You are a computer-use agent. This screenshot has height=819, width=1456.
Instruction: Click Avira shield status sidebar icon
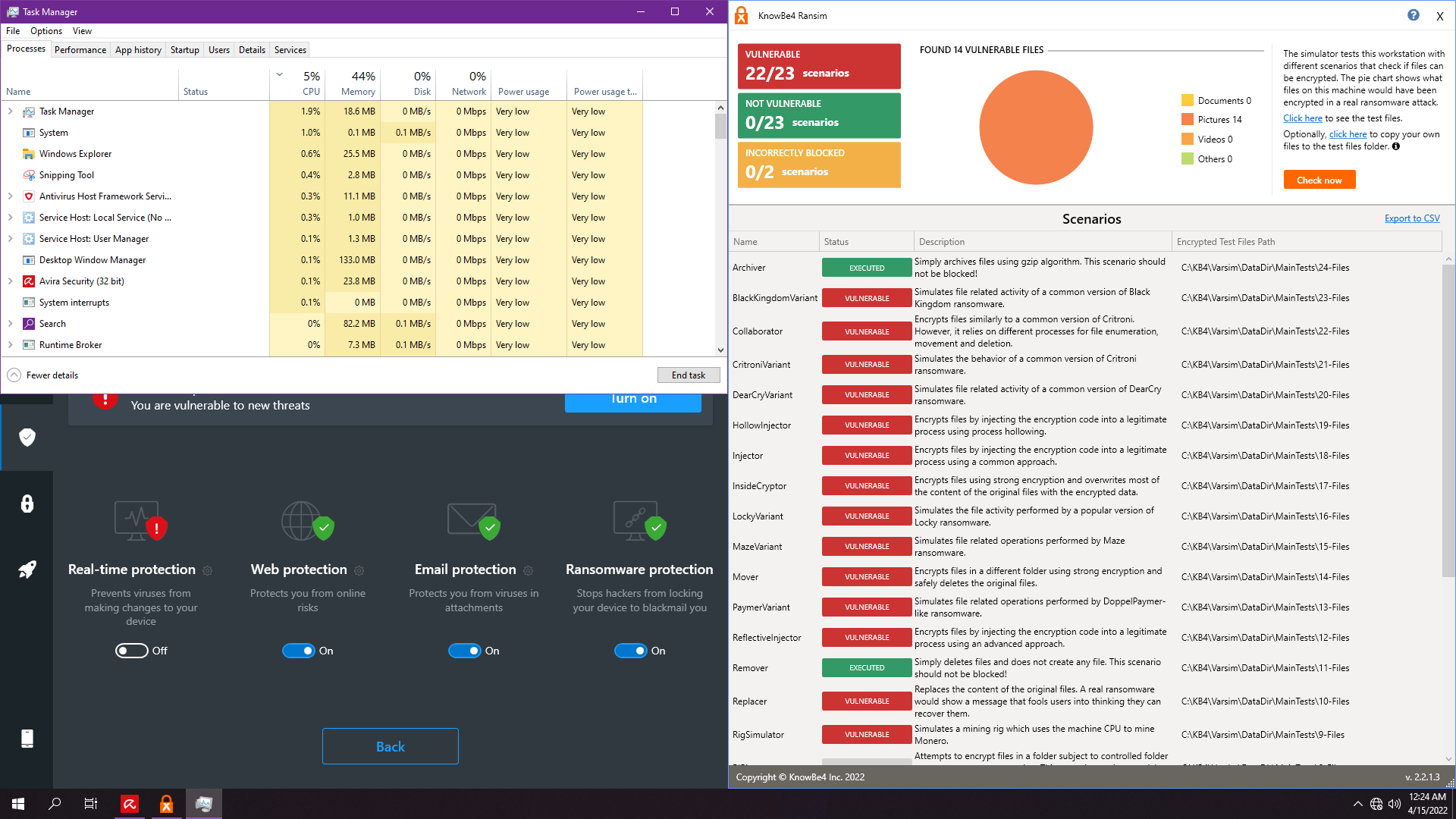(x=27, y=438)
